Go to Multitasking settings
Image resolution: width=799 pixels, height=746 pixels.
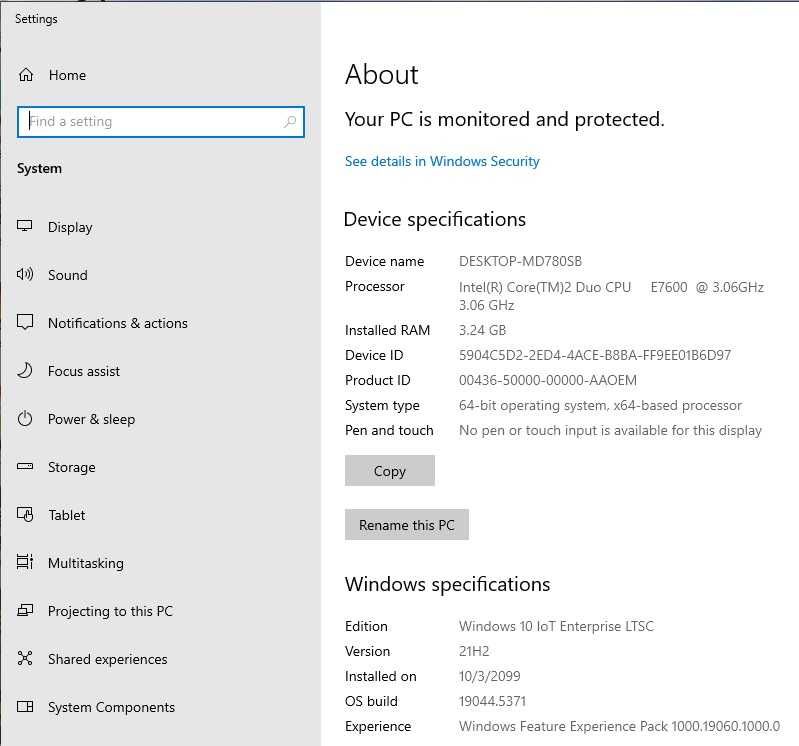86,563
